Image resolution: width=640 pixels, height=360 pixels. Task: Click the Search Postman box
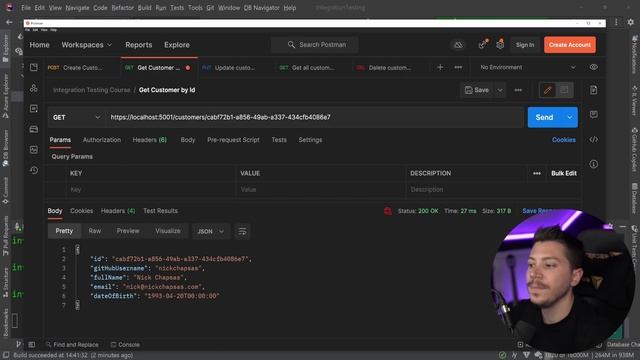(315, 45)
